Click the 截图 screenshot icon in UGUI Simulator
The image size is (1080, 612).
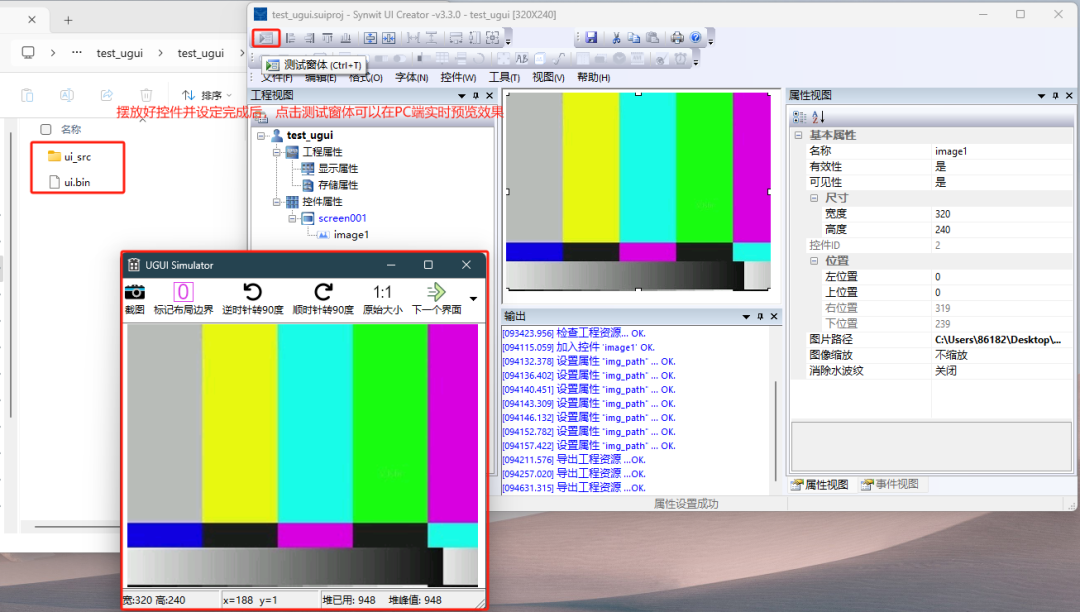135,292
